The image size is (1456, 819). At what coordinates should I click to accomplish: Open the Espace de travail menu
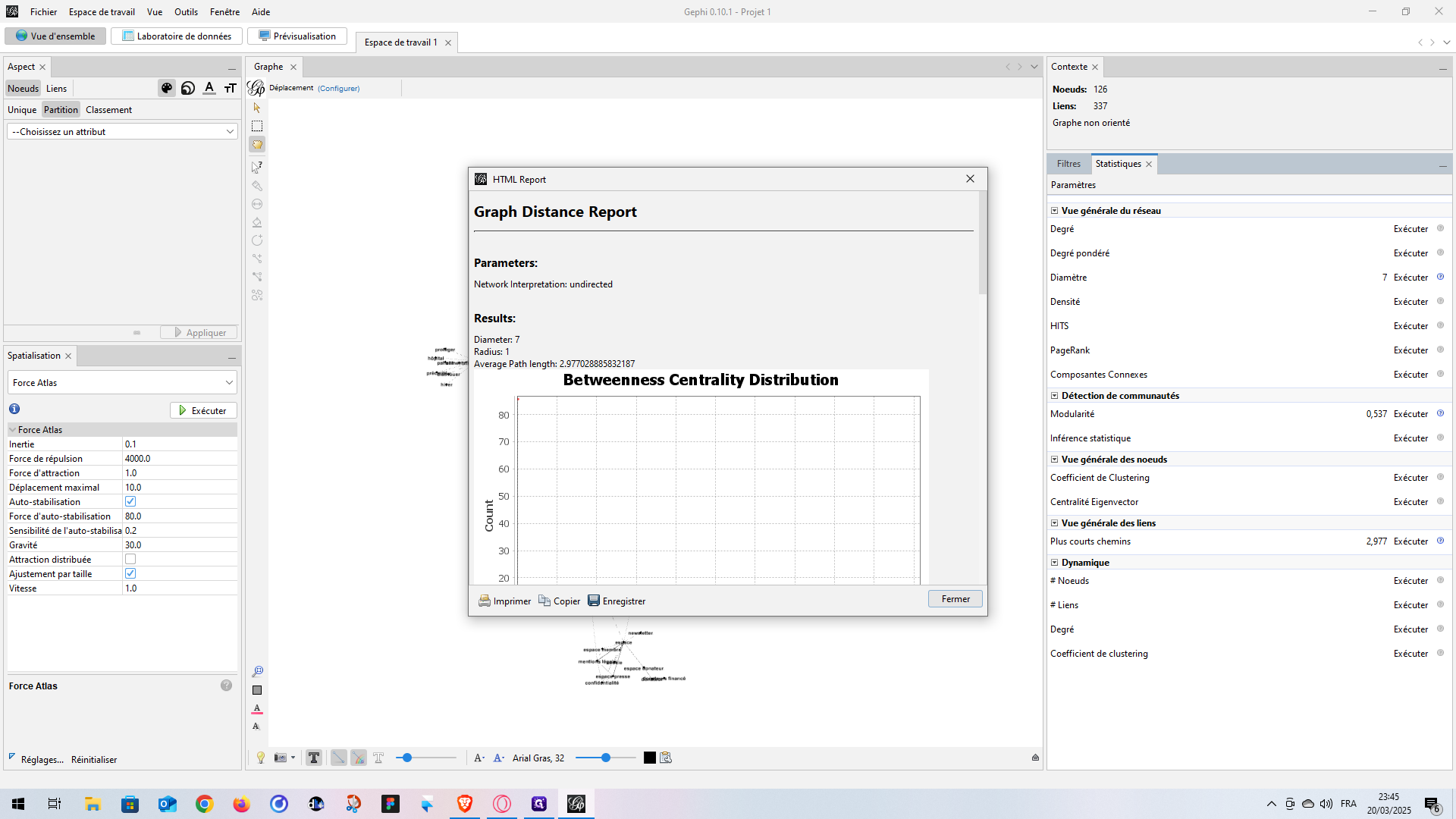coord(102,11)
